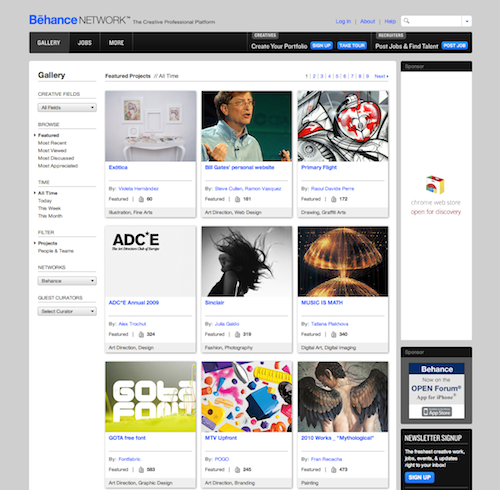Click the Chrome Web Store ad icon

435,184
